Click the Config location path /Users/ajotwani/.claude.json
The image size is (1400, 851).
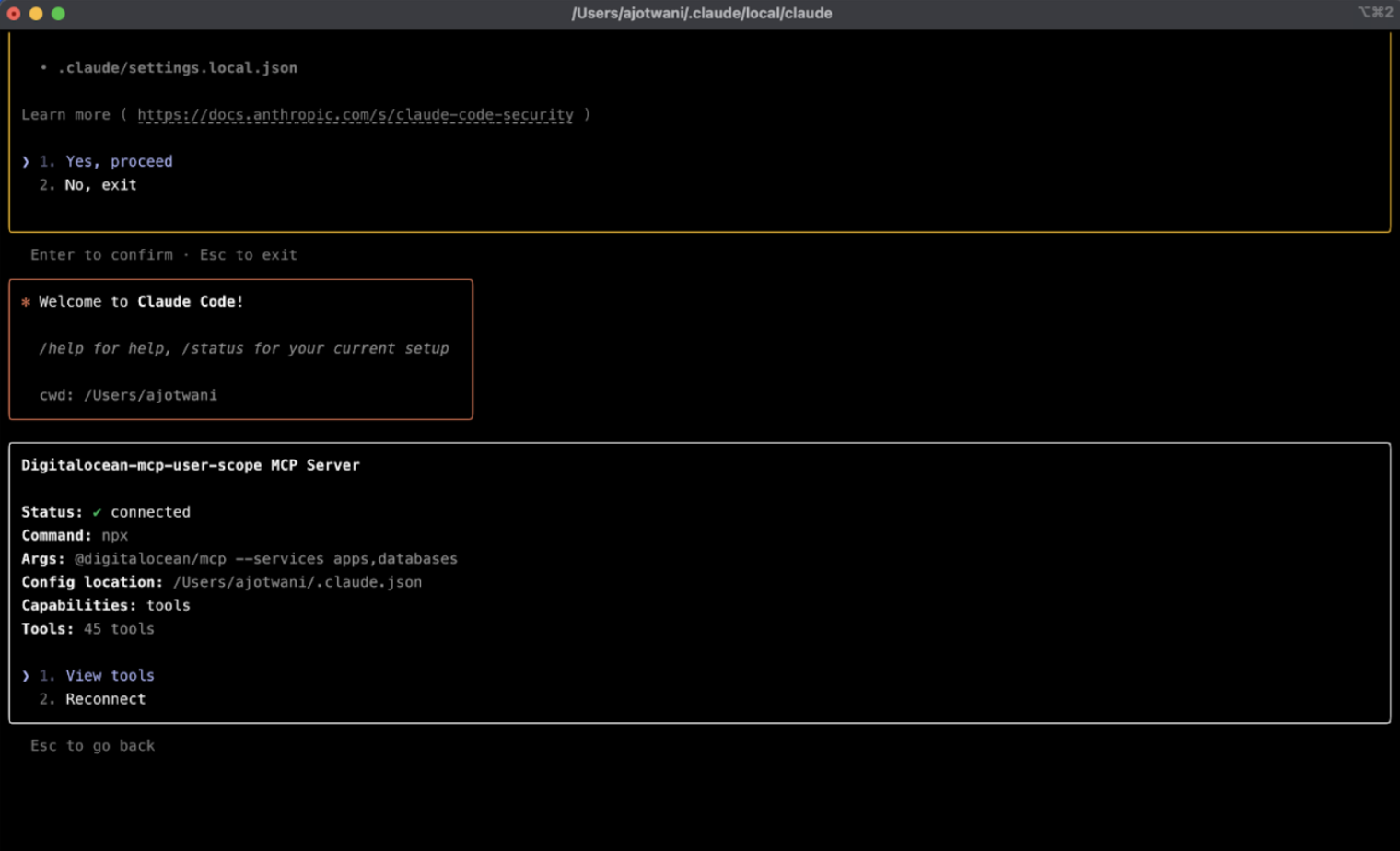click(297, 582)
